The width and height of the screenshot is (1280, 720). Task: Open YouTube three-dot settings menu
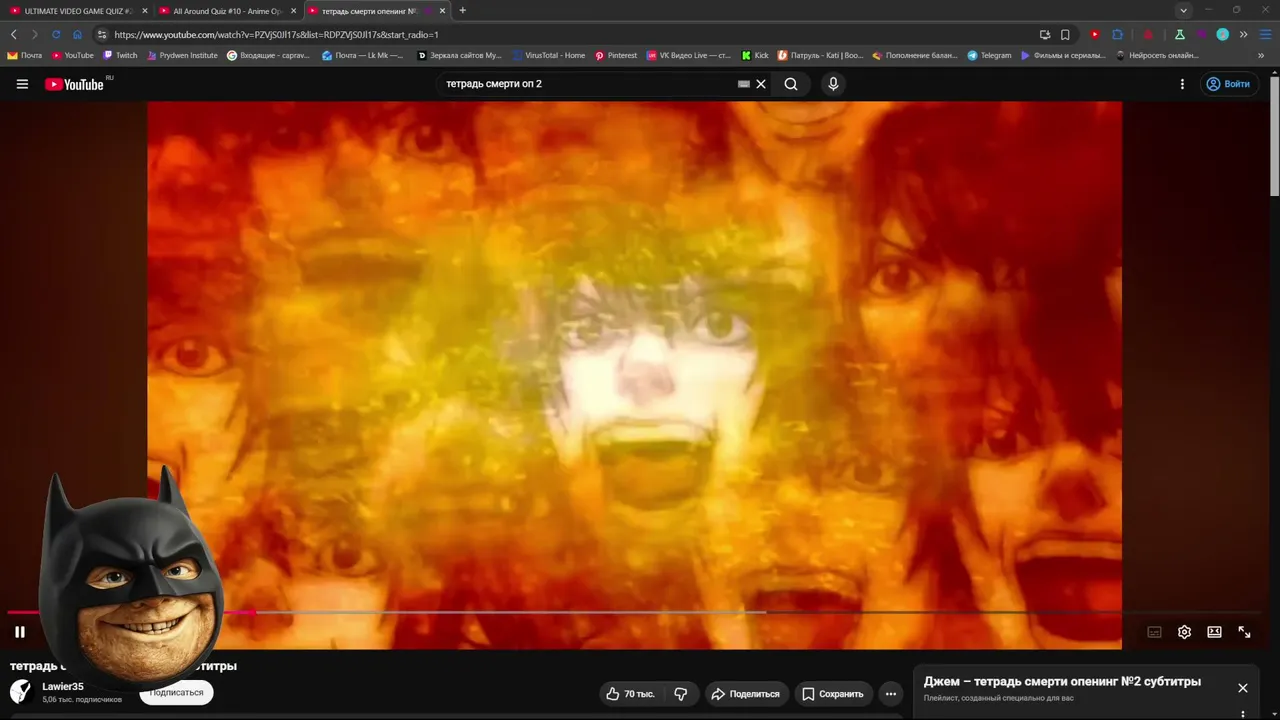click(x=1182, y=84)
